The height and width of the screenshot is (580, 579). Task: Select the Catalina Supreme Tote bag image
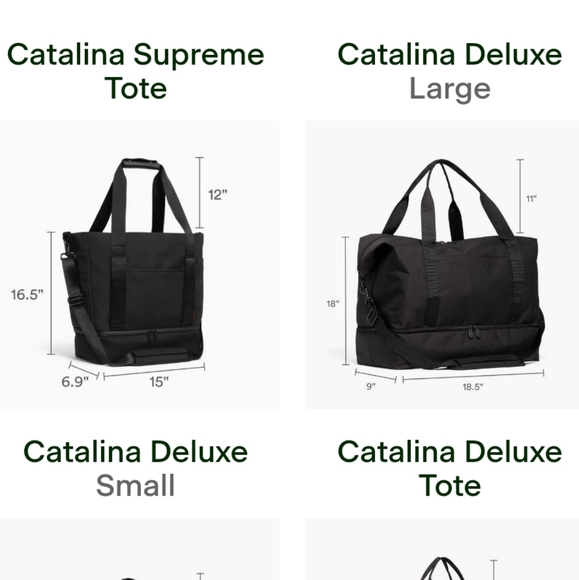pos(139,264)
